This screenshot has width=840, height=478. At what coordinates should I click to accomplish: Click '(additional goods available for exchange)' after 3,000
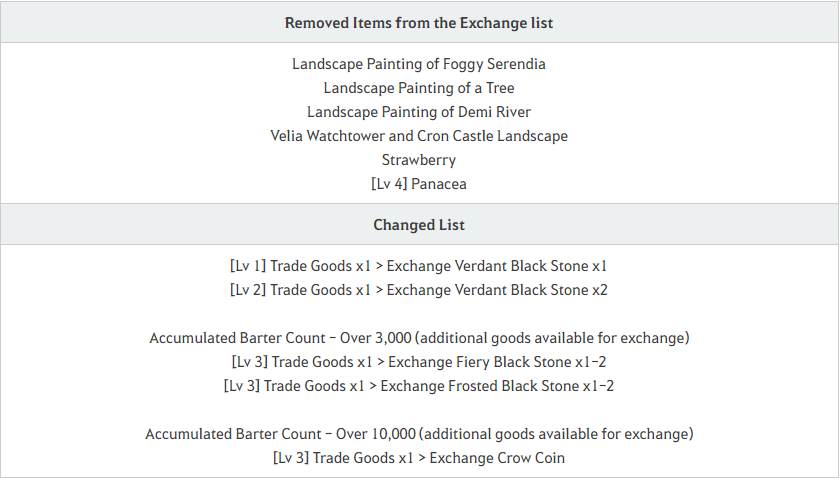tap(552, 338)
